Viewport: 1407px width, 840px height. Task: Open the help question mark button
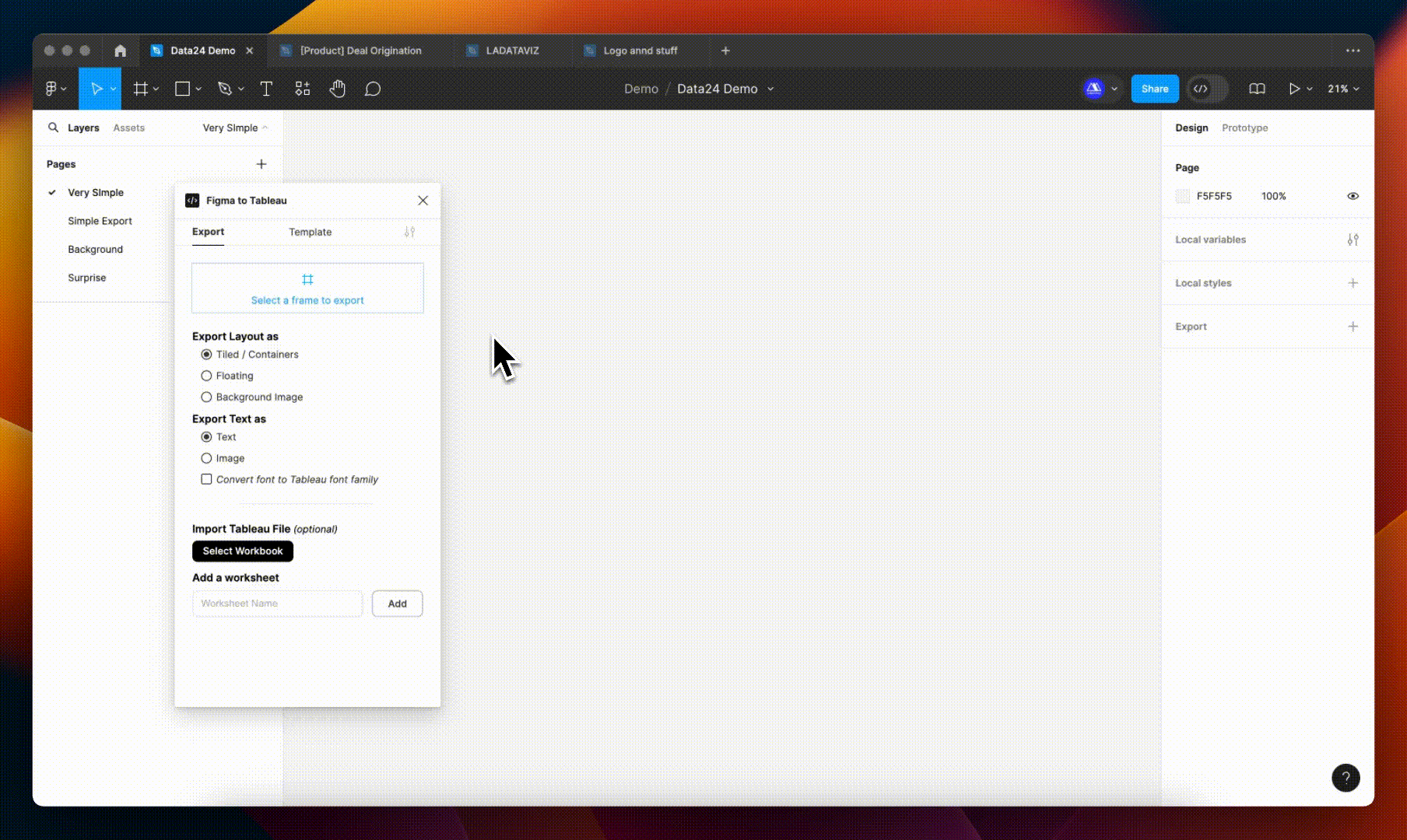[x=1346, y=778]
